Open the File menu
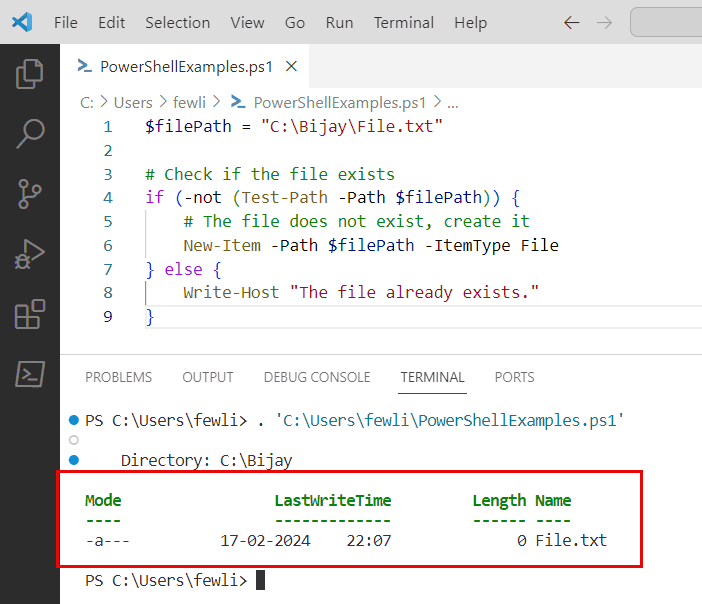Image resolution: width=702 pixels, height=604 pixels. click(x=66, y=22)
